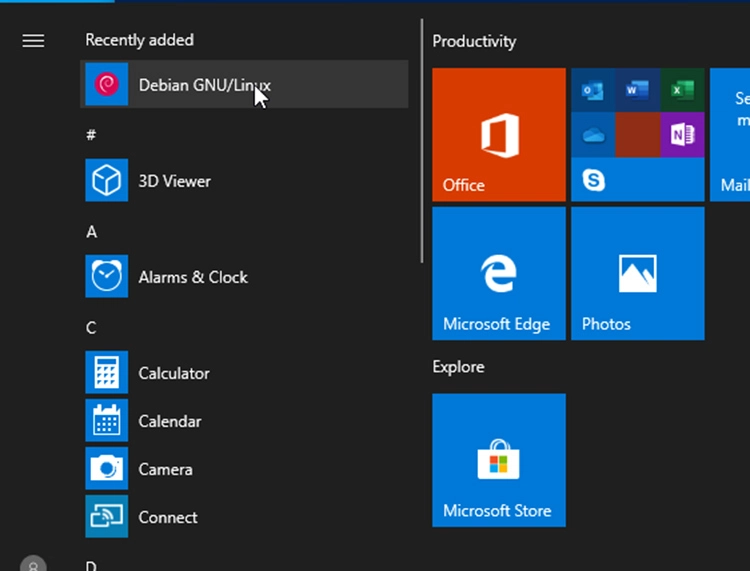Image resolution: width=750 pixels, height=571 pixels.
Task: Launch Debian GNU/Linux from Recently added
Action: tap(244, 84)
